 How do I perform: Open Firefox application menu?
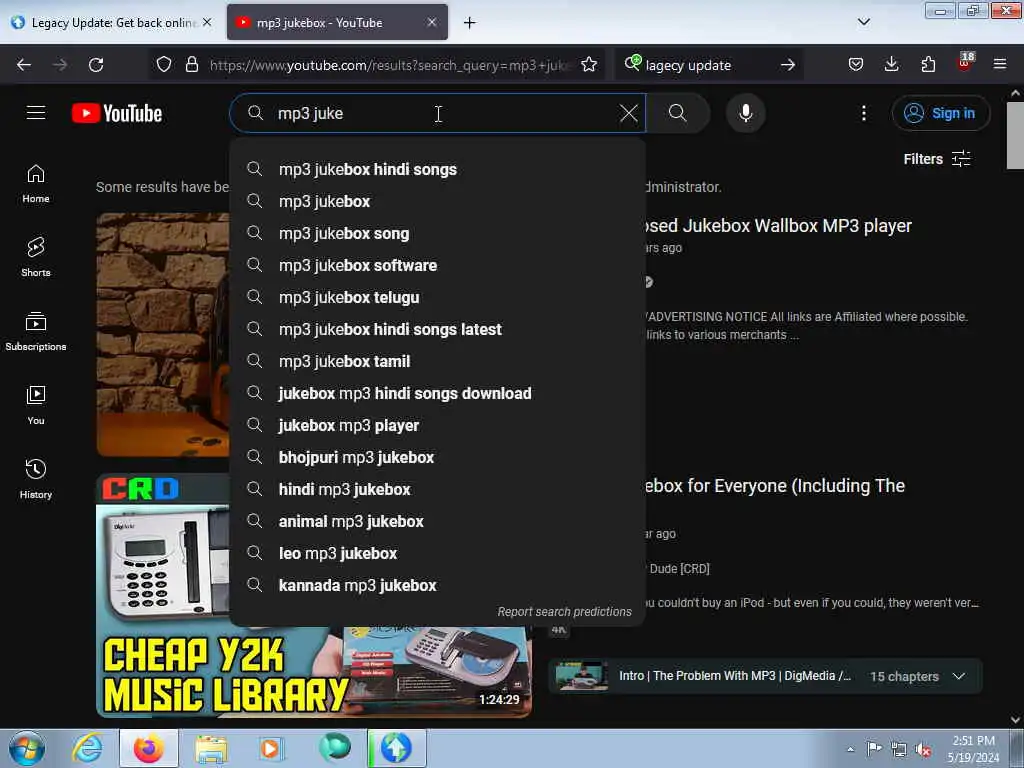(1000, 65)
